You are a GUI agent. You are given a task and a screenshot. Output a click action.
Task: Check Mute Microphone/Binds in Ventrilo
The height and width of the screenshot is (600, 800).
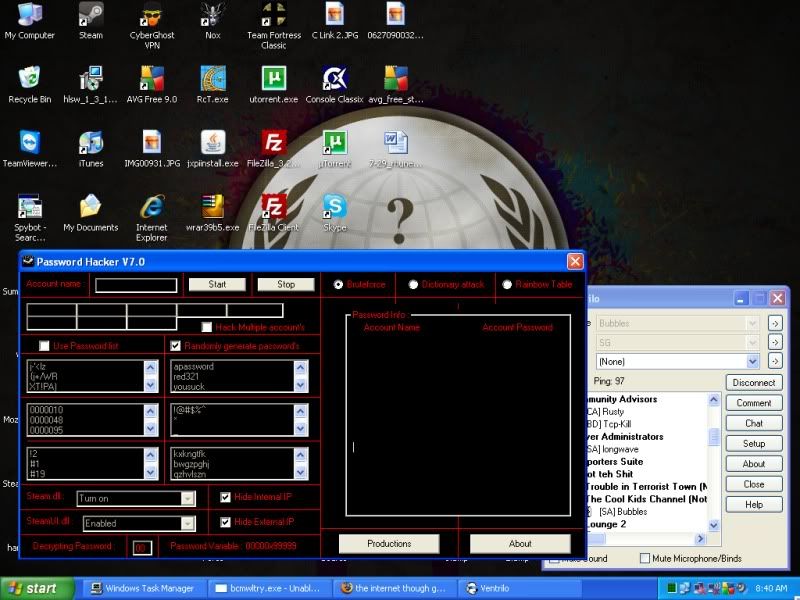click(x=645, y=558)
